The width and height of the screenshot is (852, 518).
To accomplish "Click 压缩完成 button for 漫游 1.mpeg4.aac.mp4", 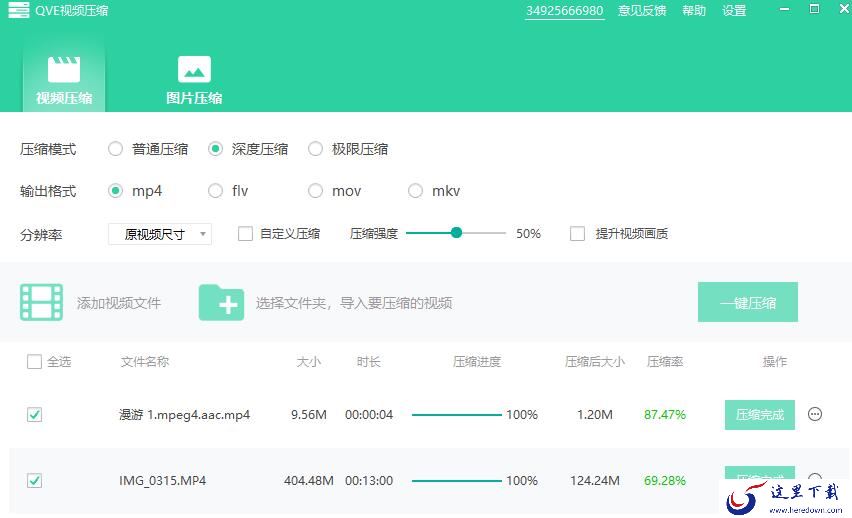I will click(760, 415).
